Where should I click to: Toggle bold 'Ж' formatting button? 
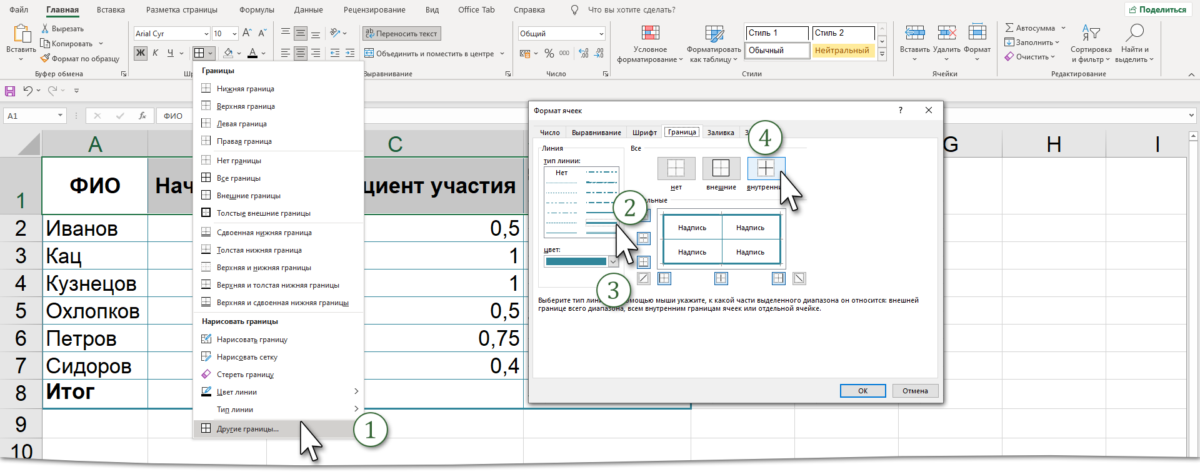pyautogui.click(x=141, y=53)
